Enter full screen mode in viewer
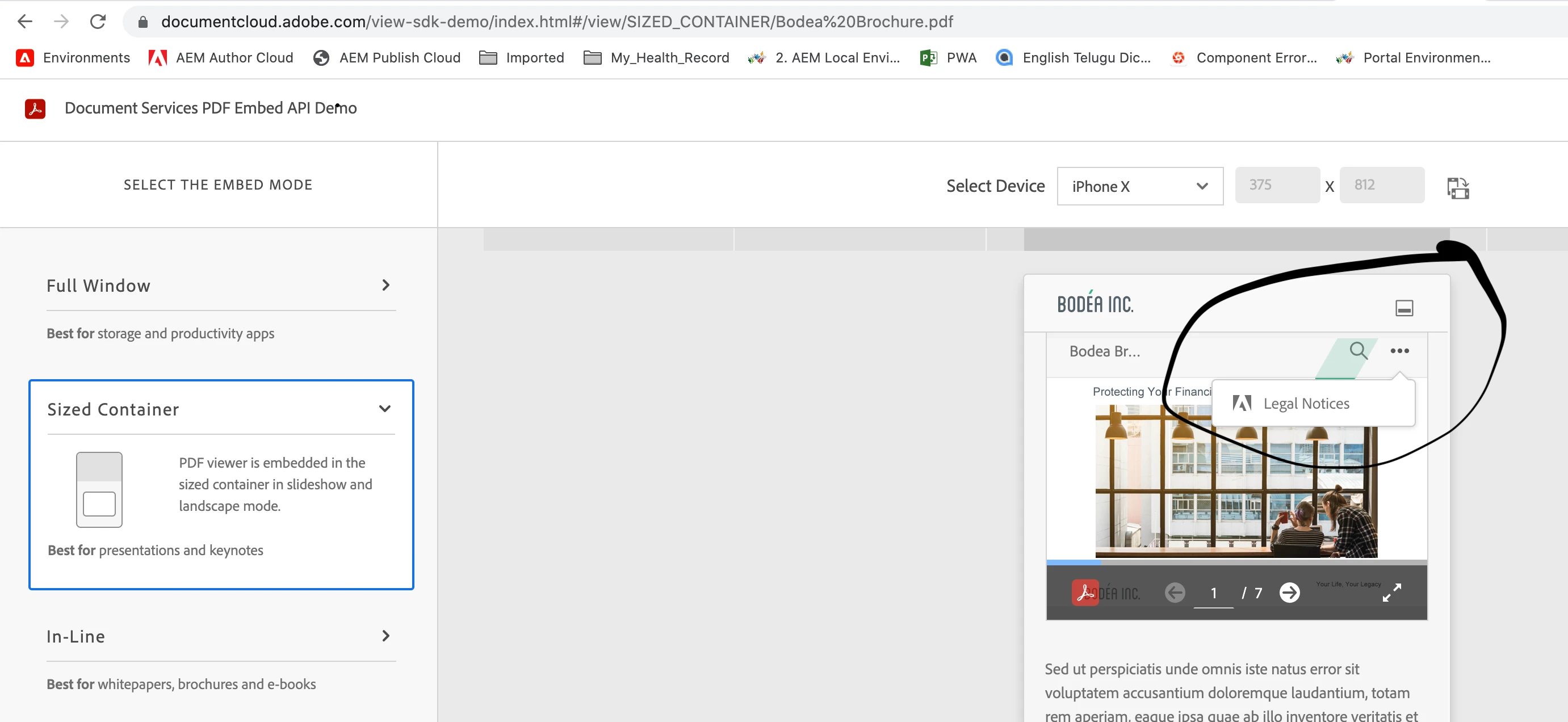The width and height of the screenshot is (1568, 722). [1391, 593]
